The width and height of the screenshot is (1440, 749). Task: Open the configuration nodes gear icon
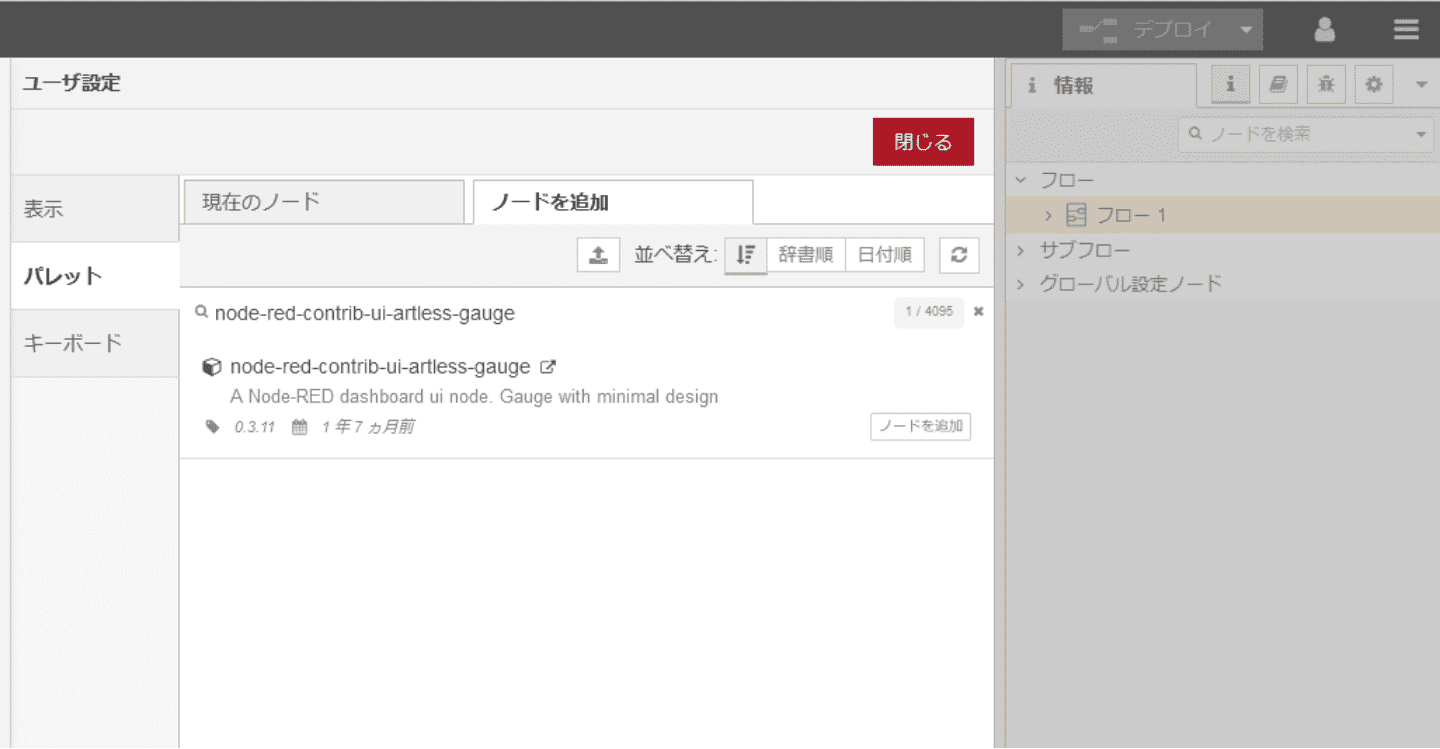click(1374, 85)
